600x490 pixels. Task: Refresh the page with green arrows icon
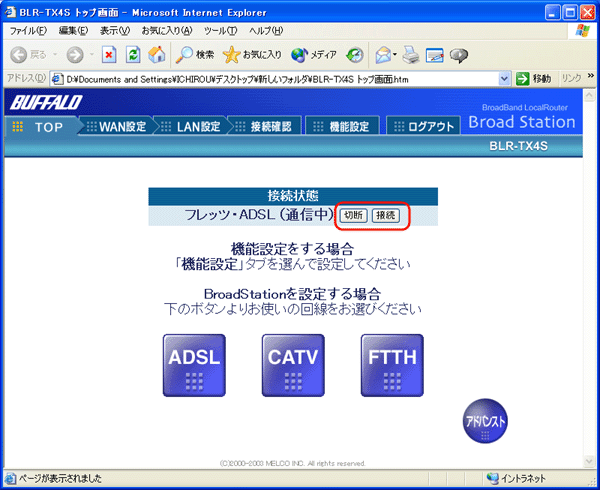pos(133,55)
